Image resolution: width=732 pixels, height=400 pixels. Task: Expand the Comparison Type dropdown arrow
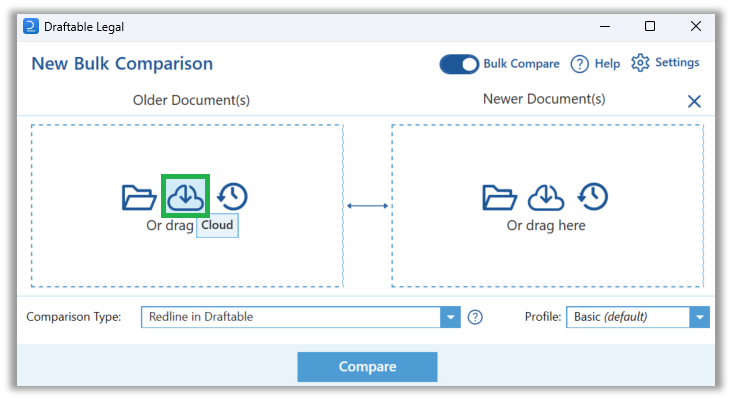(x=450, y=317)
